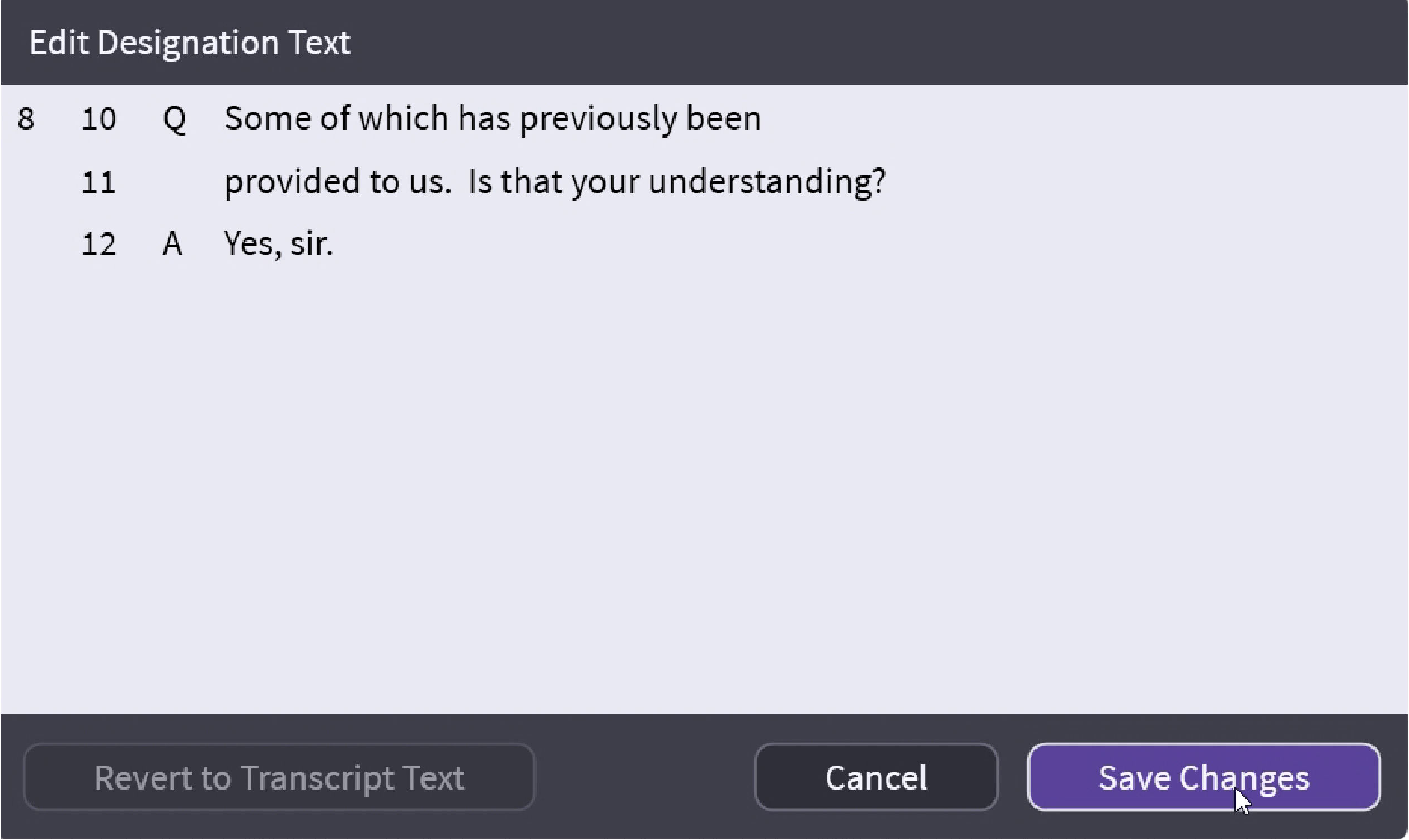Click the word "previously" in line 10
The image size is (1409, 840).
click(598, 119)
